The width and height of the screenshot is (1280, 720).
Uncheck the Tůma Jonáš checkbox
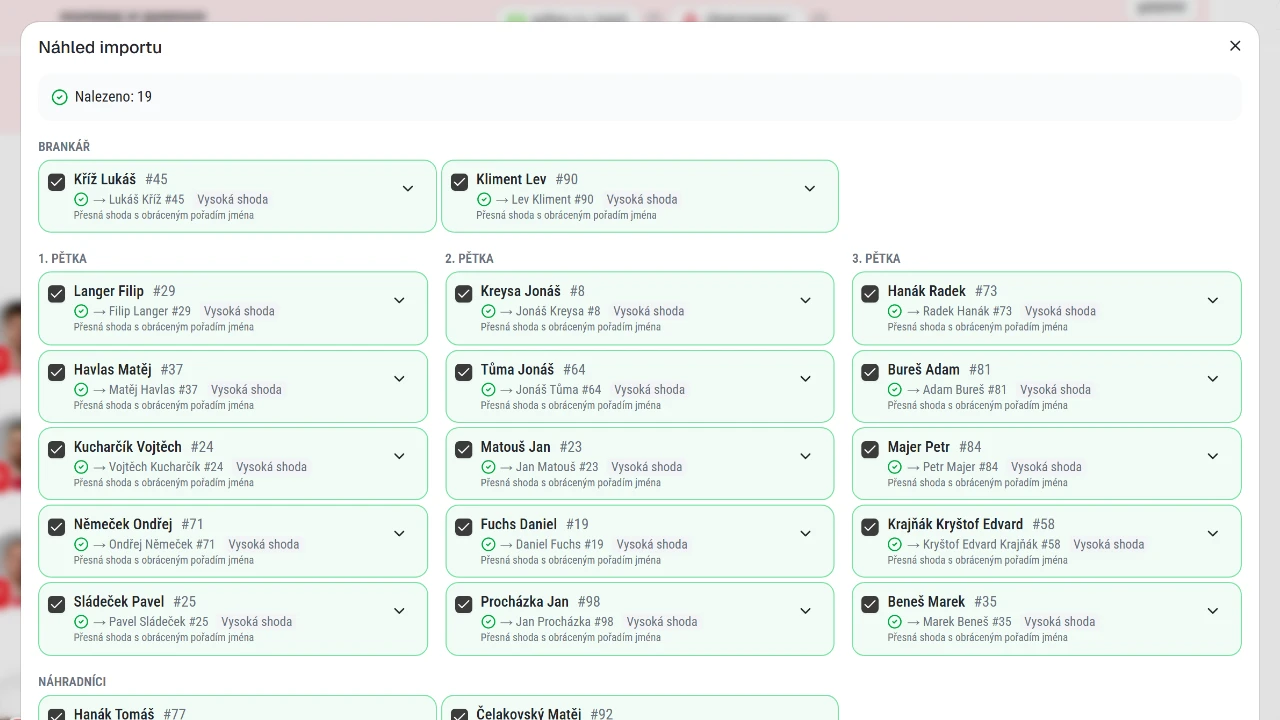coord(464,372)
